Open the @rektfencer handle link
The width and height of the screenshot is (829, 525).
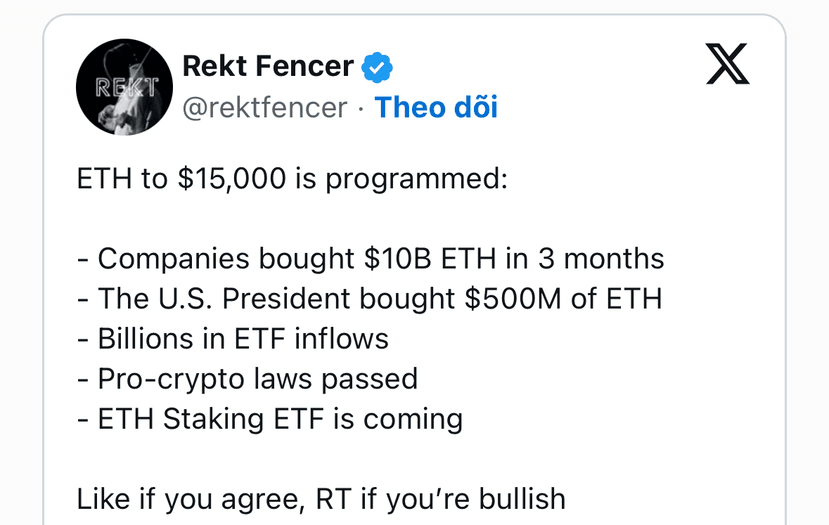265,107
